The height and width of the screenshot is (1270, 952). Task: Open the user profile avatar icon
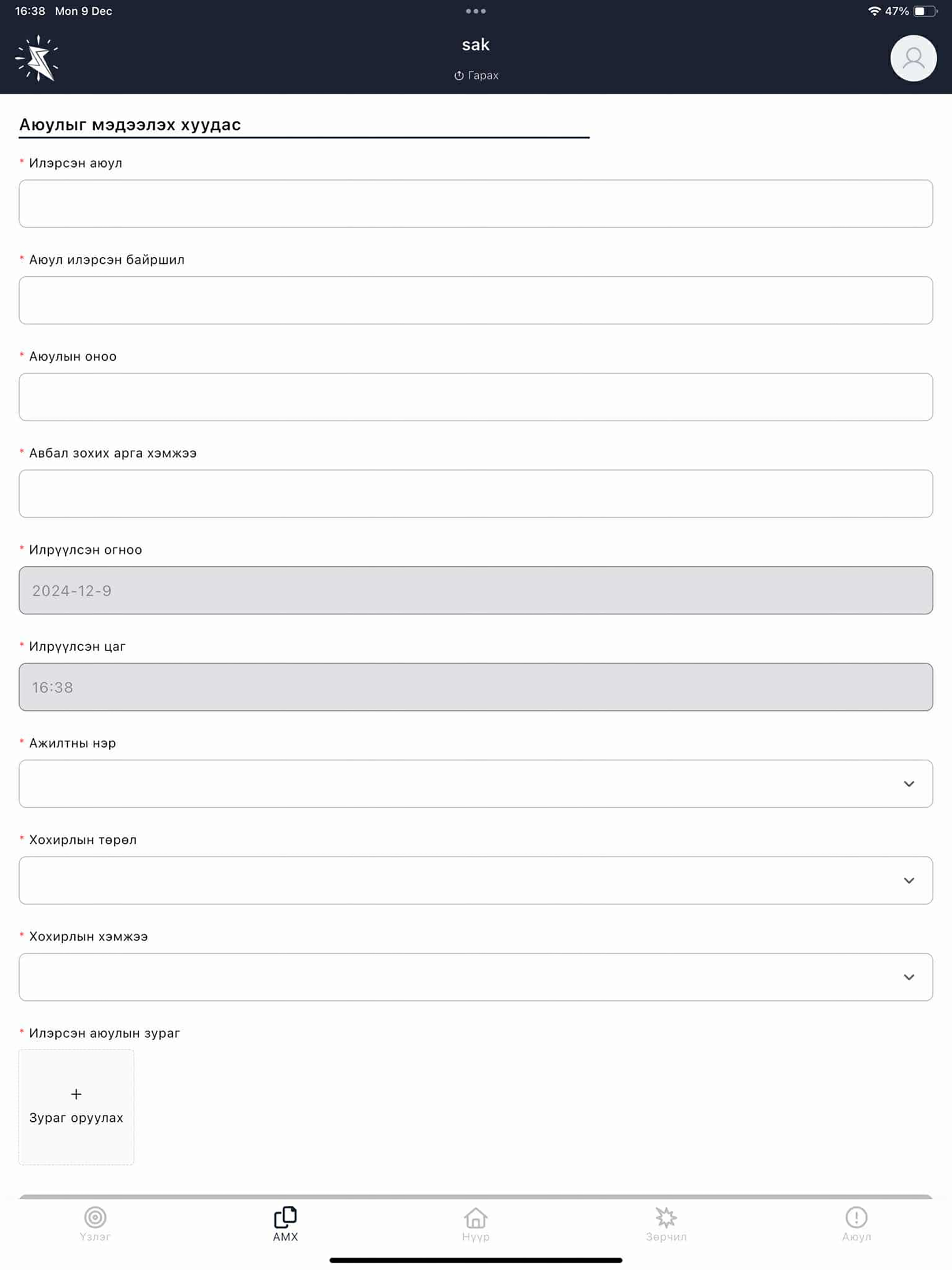click(x=913, y=58)
